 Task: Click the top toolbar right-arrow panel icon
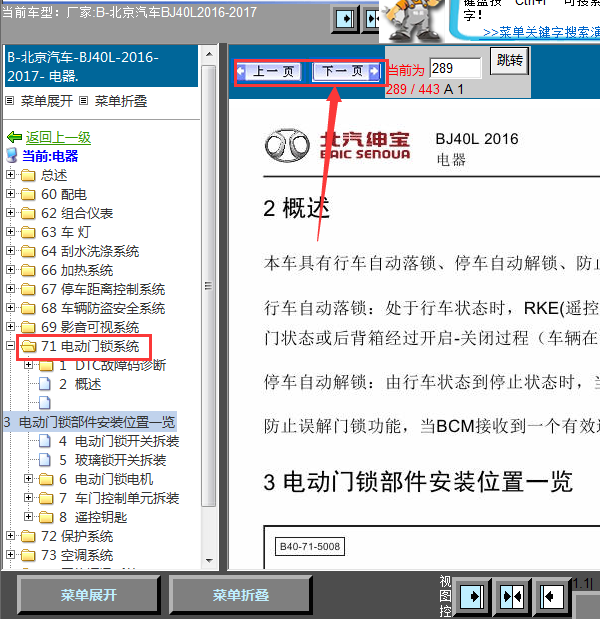[x=345, y=19]
